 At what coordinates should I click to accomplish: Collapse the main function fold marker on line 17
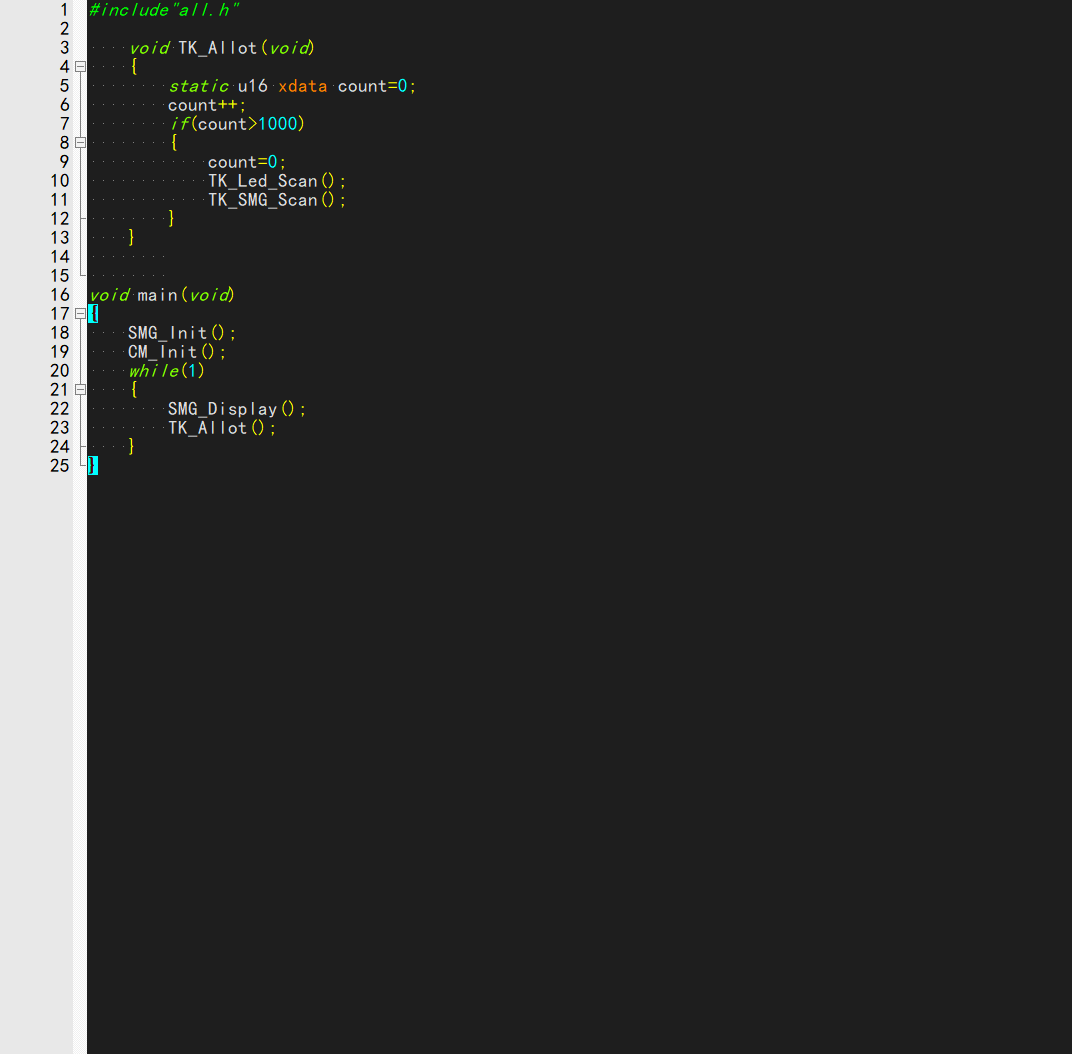(x=80, y=314)
